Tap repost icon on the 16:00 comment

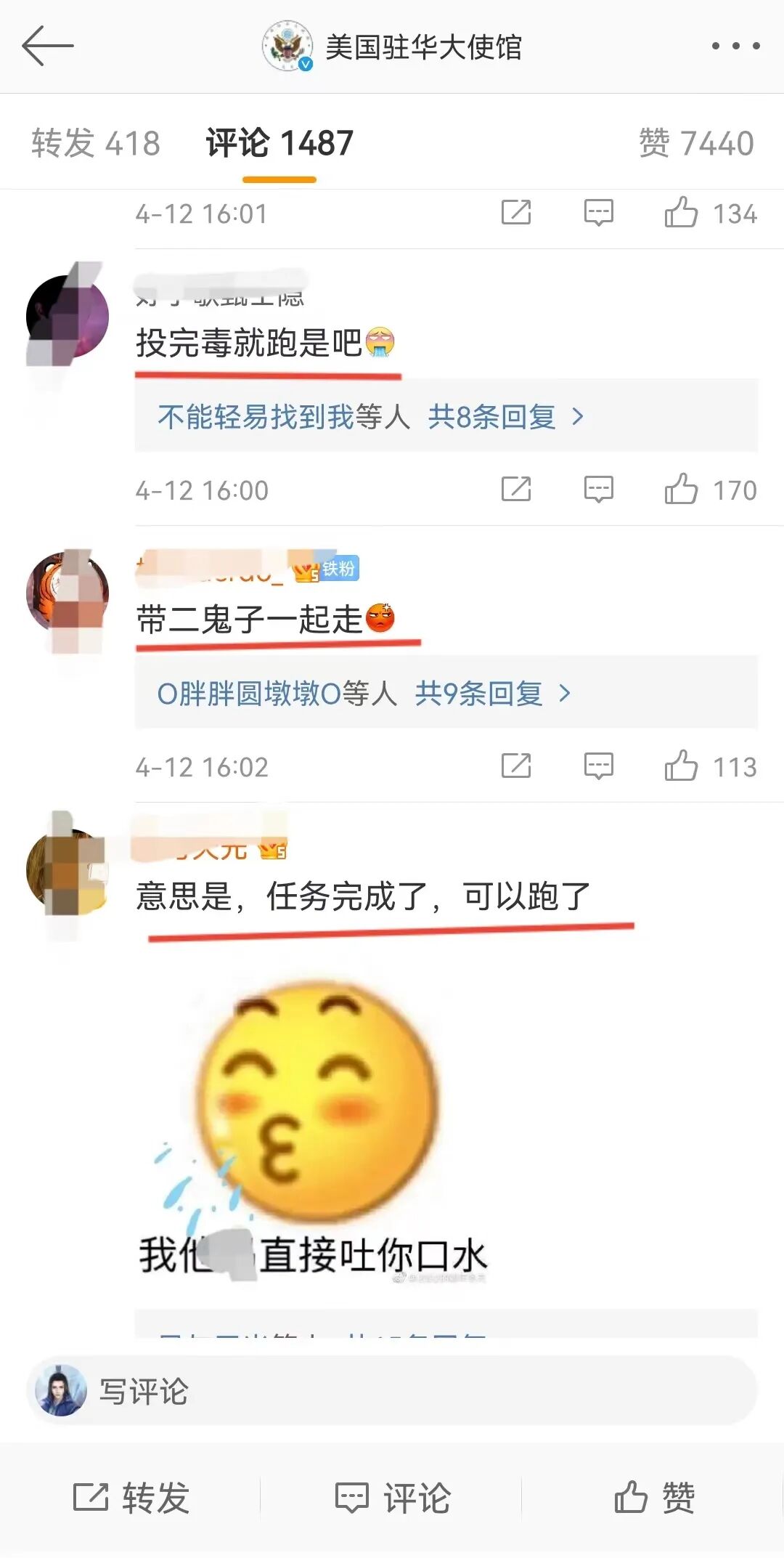point(516,490)
